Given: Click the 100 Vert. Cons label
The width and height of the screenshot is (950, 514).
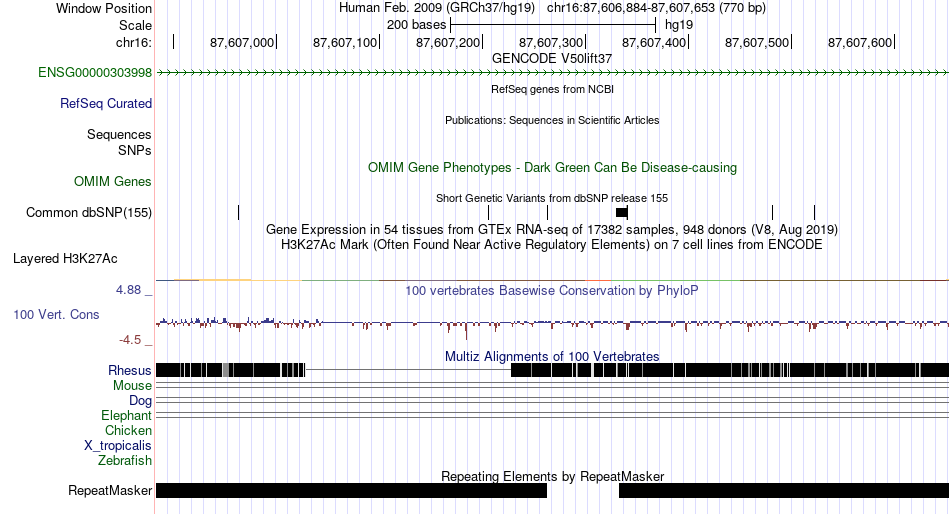Looking at the screenshot, I should 56,315.
